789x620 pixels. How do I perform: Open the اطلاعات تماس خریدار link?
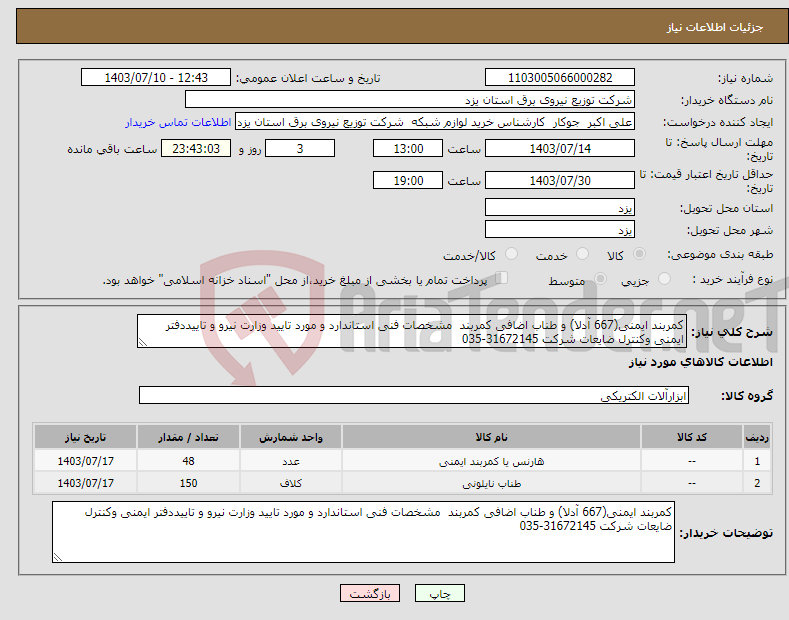point(178,122)
